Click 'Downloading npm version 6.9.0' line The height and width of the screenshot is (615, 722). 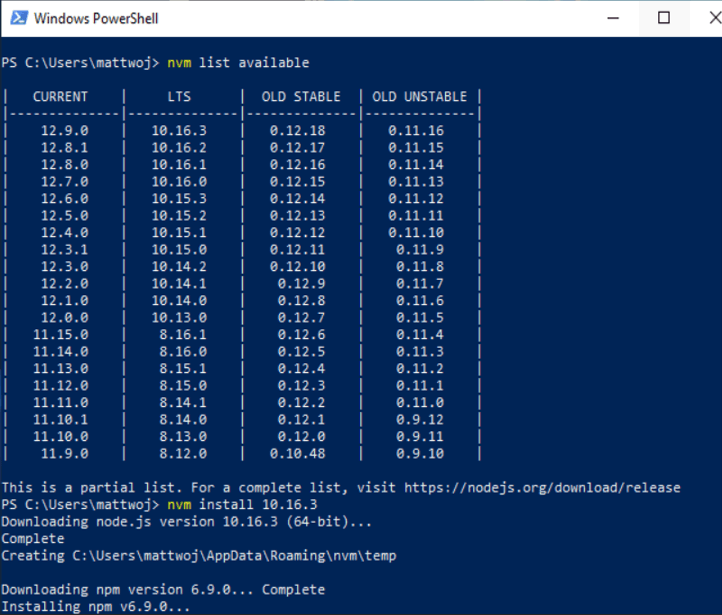pyautogui.click(x=163, y=590)
